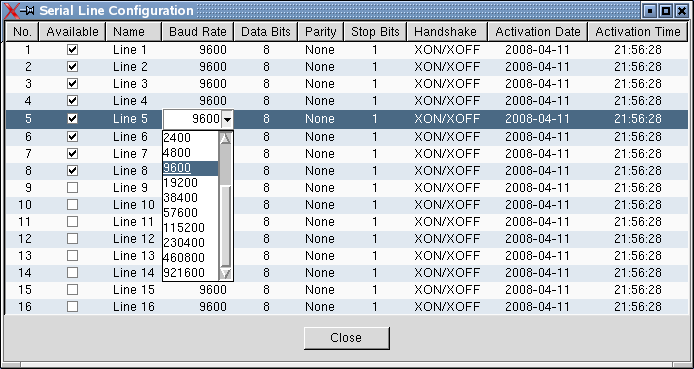Choose 4800 baud from the list
The width and height of the screenshot is (694, 369).
coord(191,153)
